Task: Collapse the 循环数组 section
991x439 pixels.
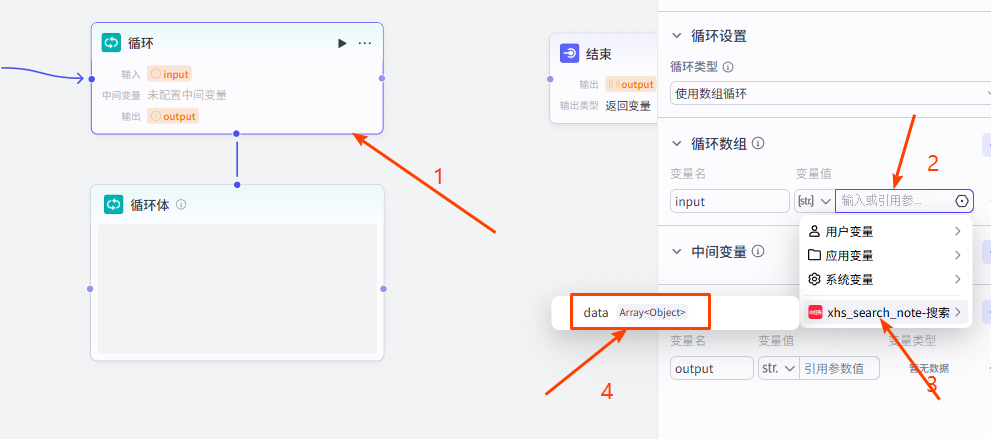Action: tap(677, 144)
